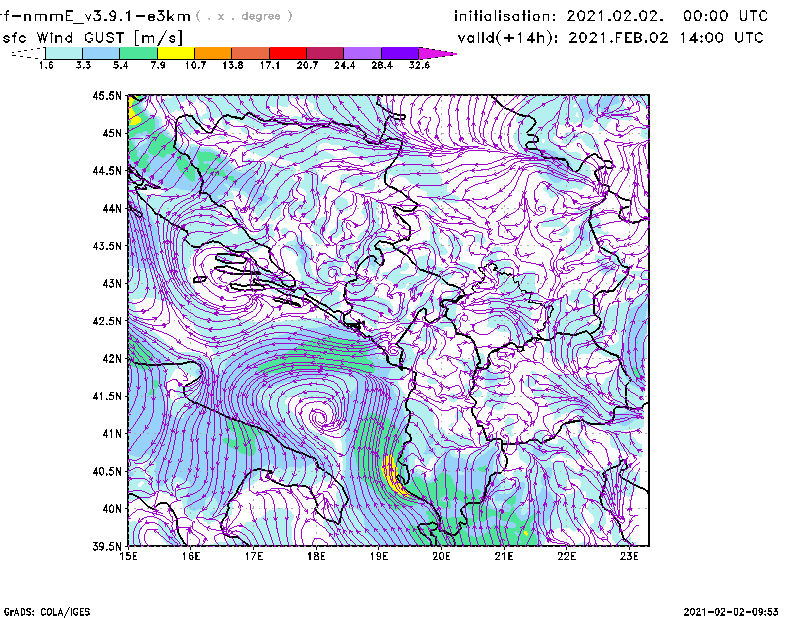Image resolution: width=800 pixels, height=618 pixels.
Task: Click the legend value 32.6
Action: (419, 65)
